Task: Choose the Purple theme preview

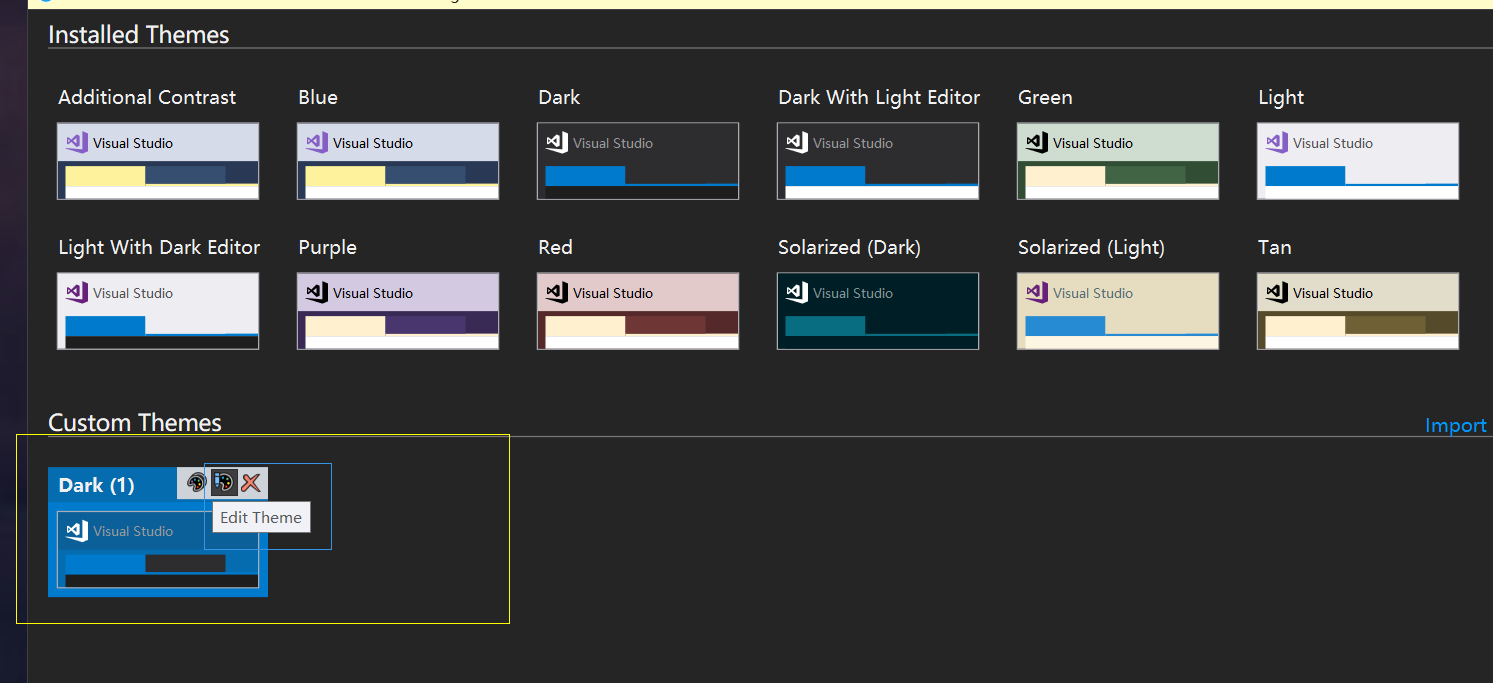Action: (397, 310)
